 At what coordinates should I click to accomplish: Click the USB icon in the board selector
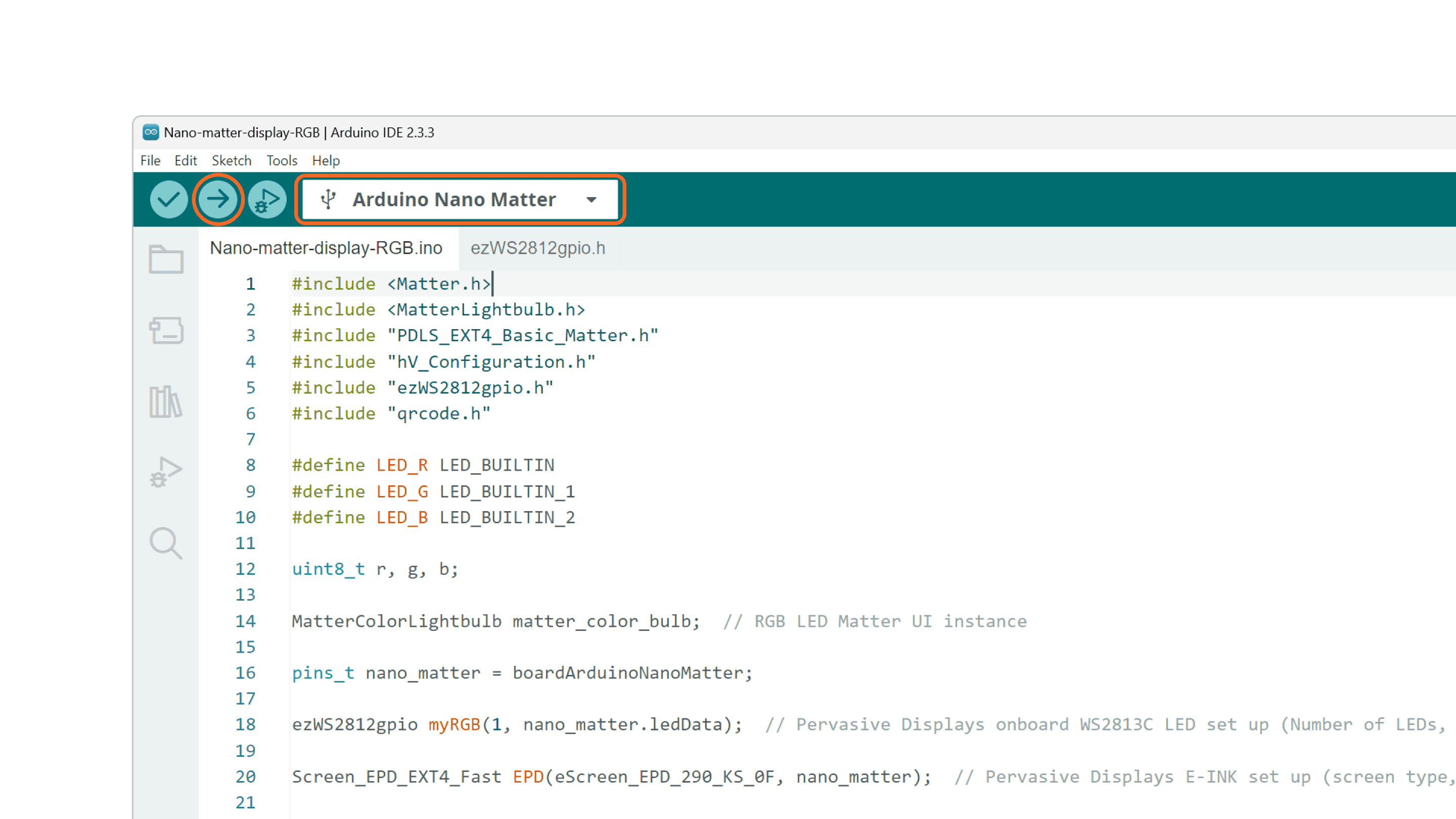[x=329, y=199]
